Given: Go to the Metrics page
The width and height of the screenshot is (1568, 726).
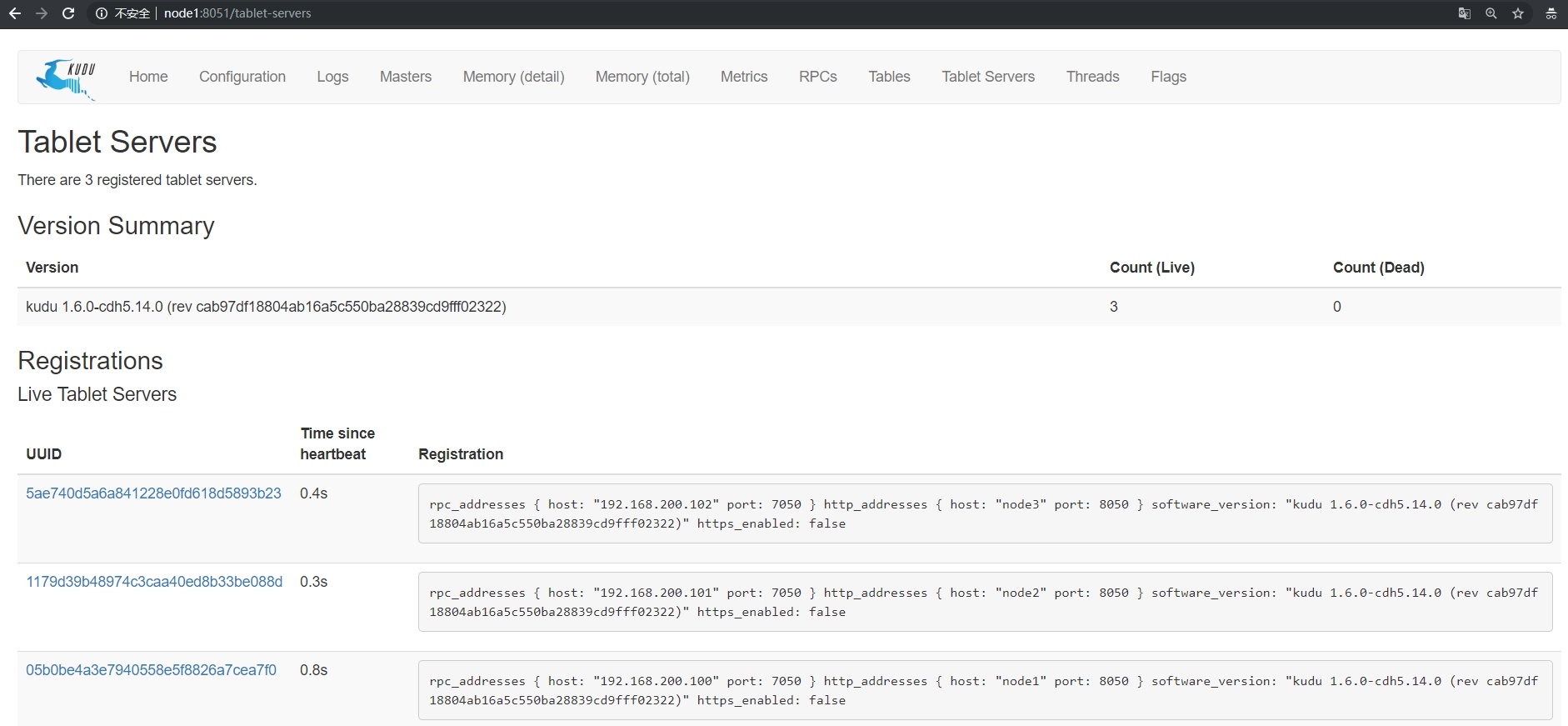Looking at the screenshot, I should [x=744, y=77].
